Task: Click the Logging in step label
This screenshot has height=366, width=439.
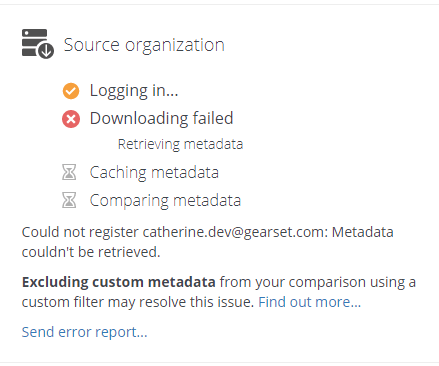Action: coord(134,91)
